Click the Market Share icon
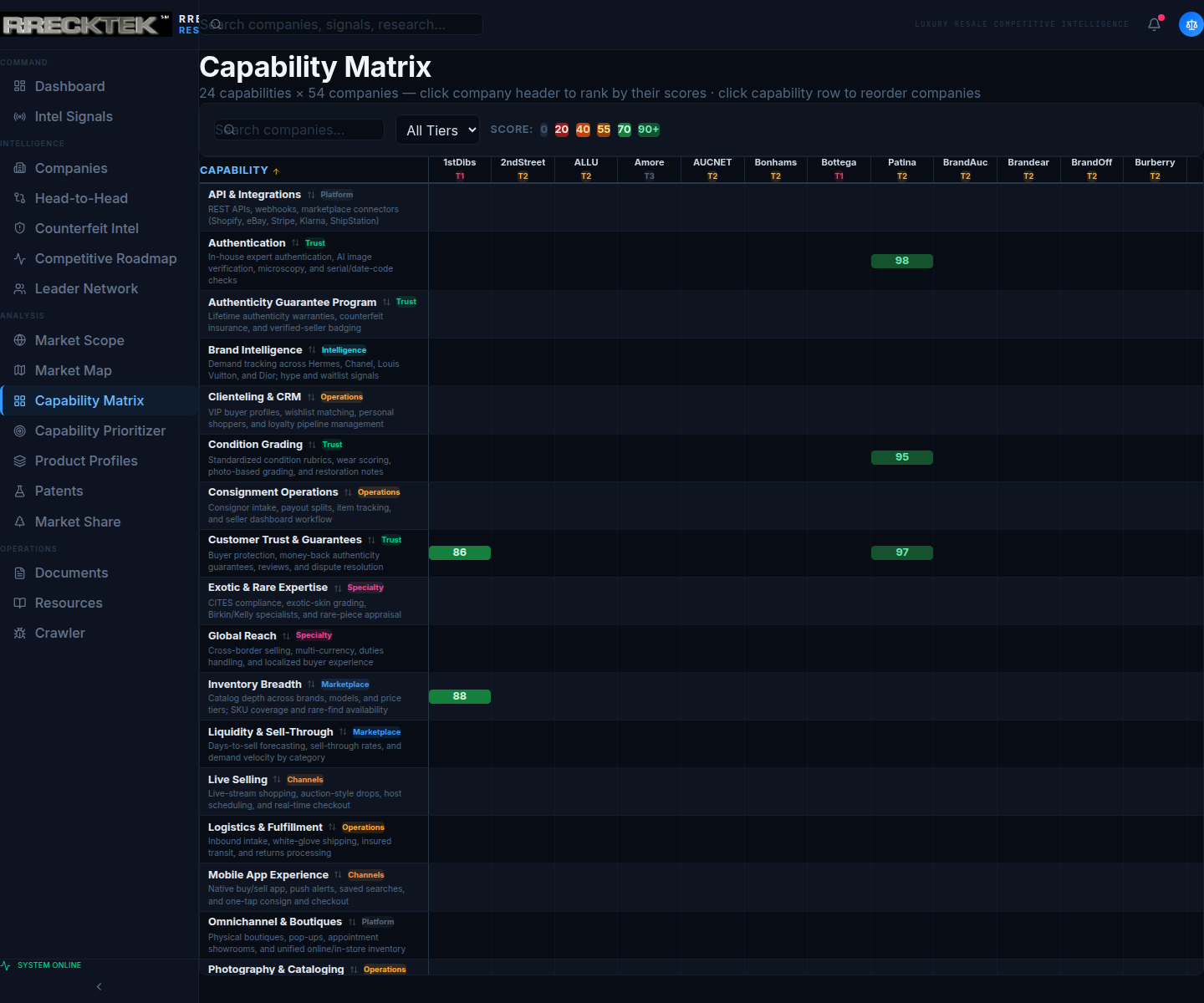Viewport: 1204px width, 1003px height. click(20, 522)
